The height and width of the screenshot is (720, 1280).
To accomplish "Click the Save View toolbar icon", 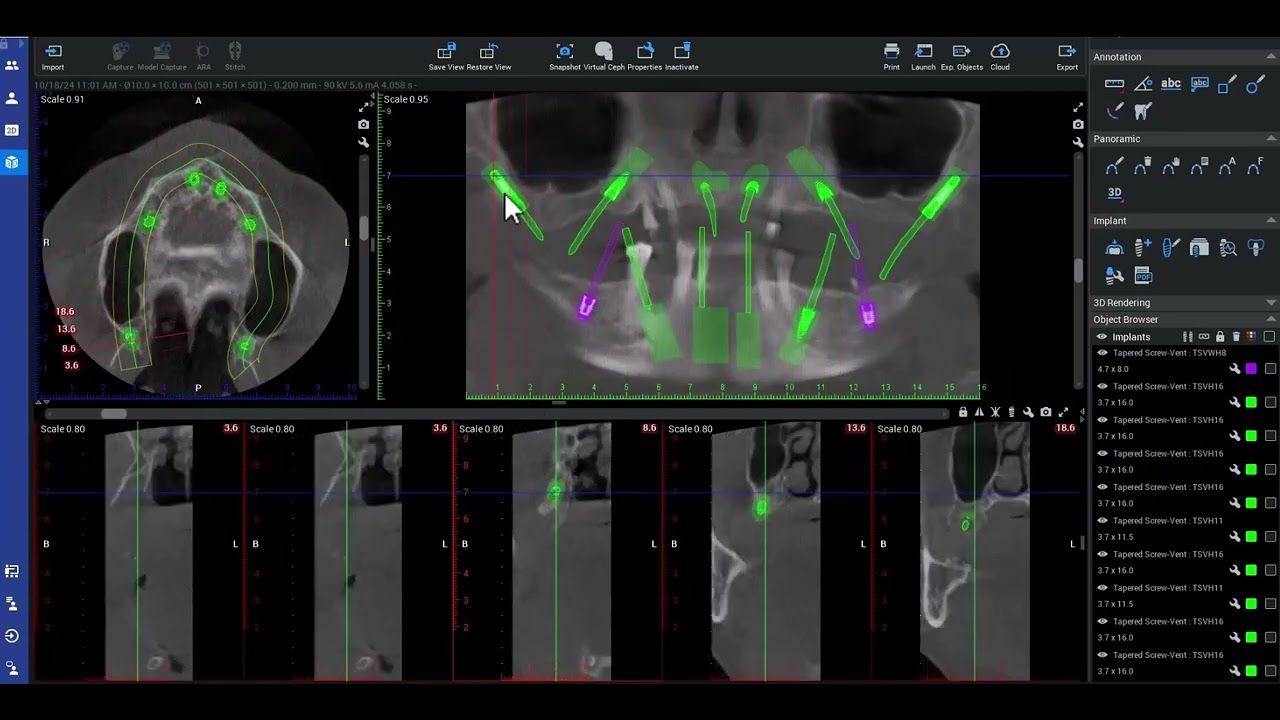I will pos(446,51).
